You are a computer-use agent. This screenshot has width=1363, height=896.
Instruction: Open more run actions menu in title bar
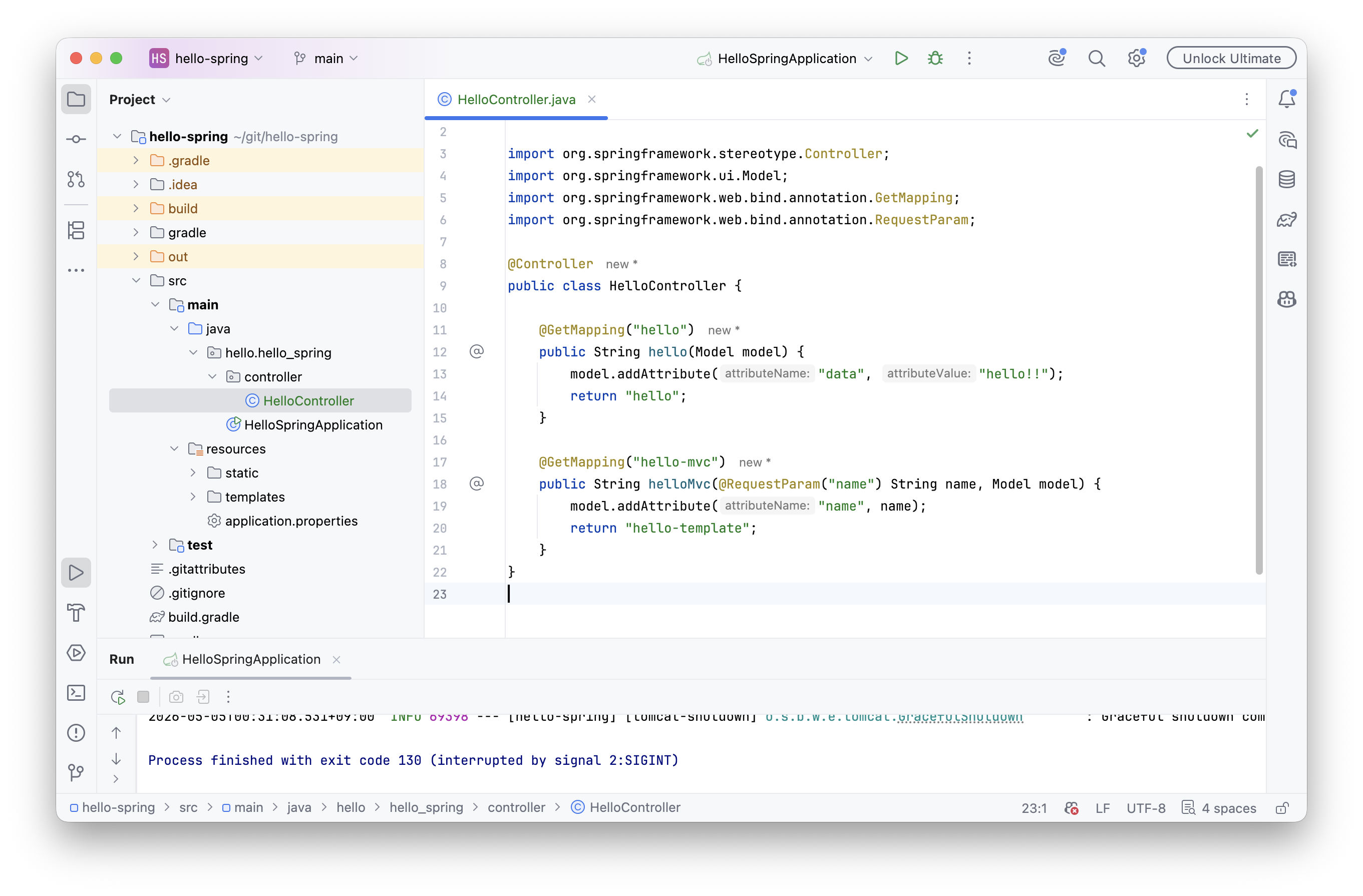pyautogui.click(x=969, y=59)
